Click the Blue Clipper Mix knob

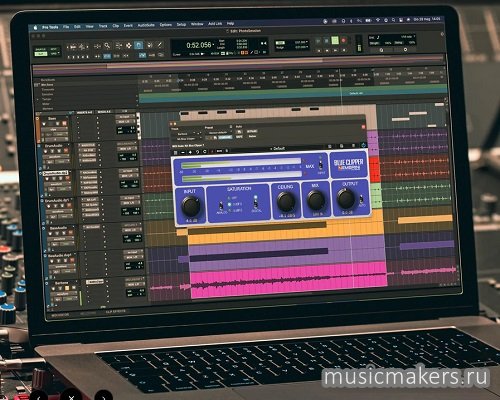click(315, 199)
